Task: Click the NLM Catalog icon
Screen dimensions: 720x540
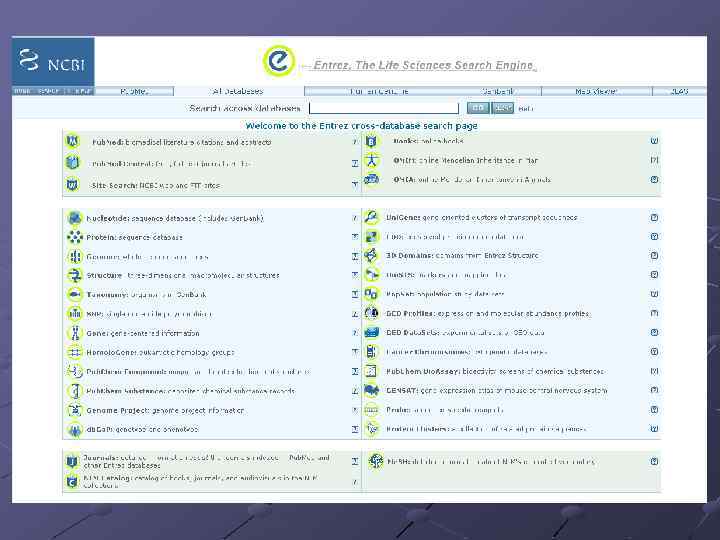Action: tap(72, 482)
